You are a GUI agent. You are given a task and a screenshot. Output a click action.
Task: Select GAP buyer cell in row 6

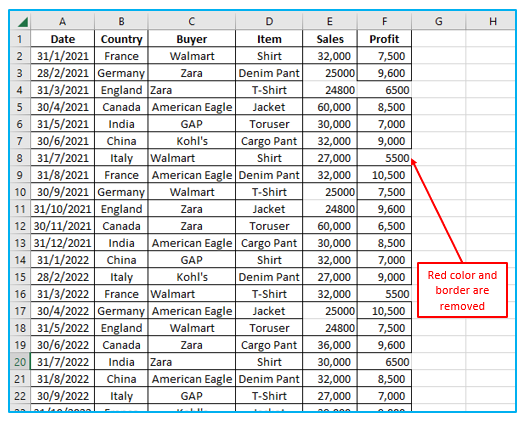[192, 124]
